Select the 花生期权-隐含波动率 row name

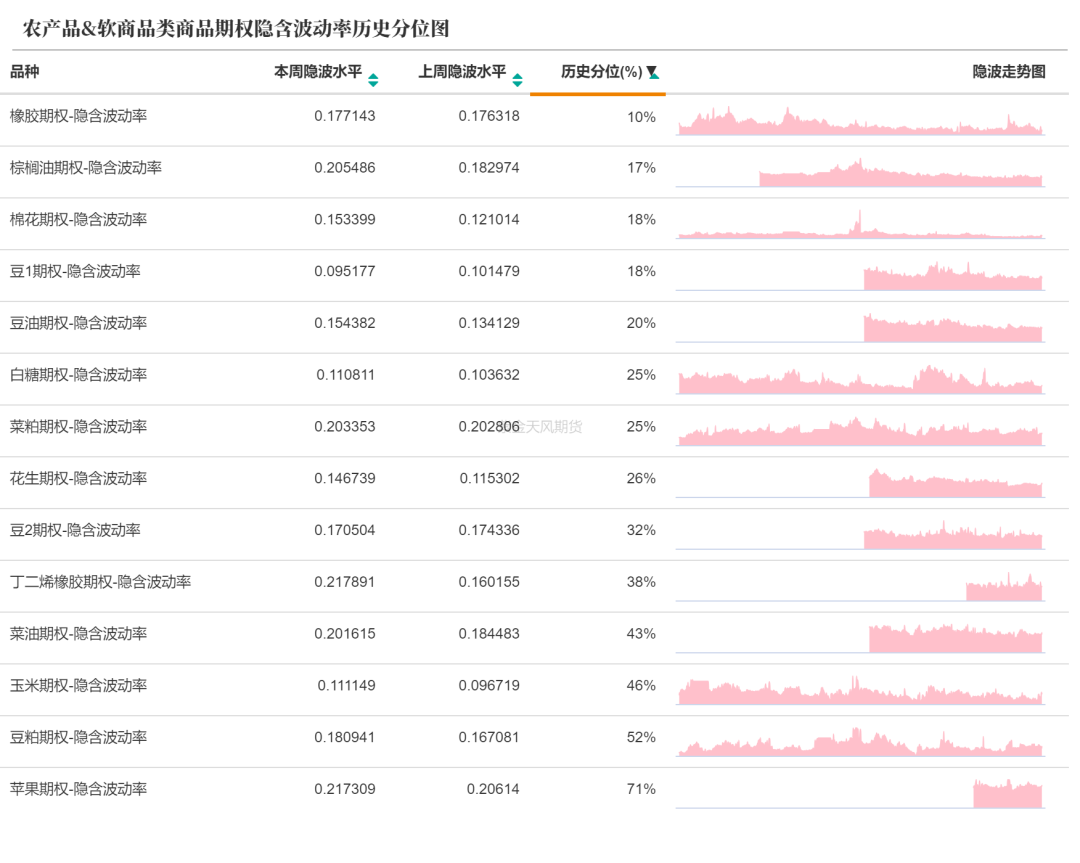click(x=79, y=478)
